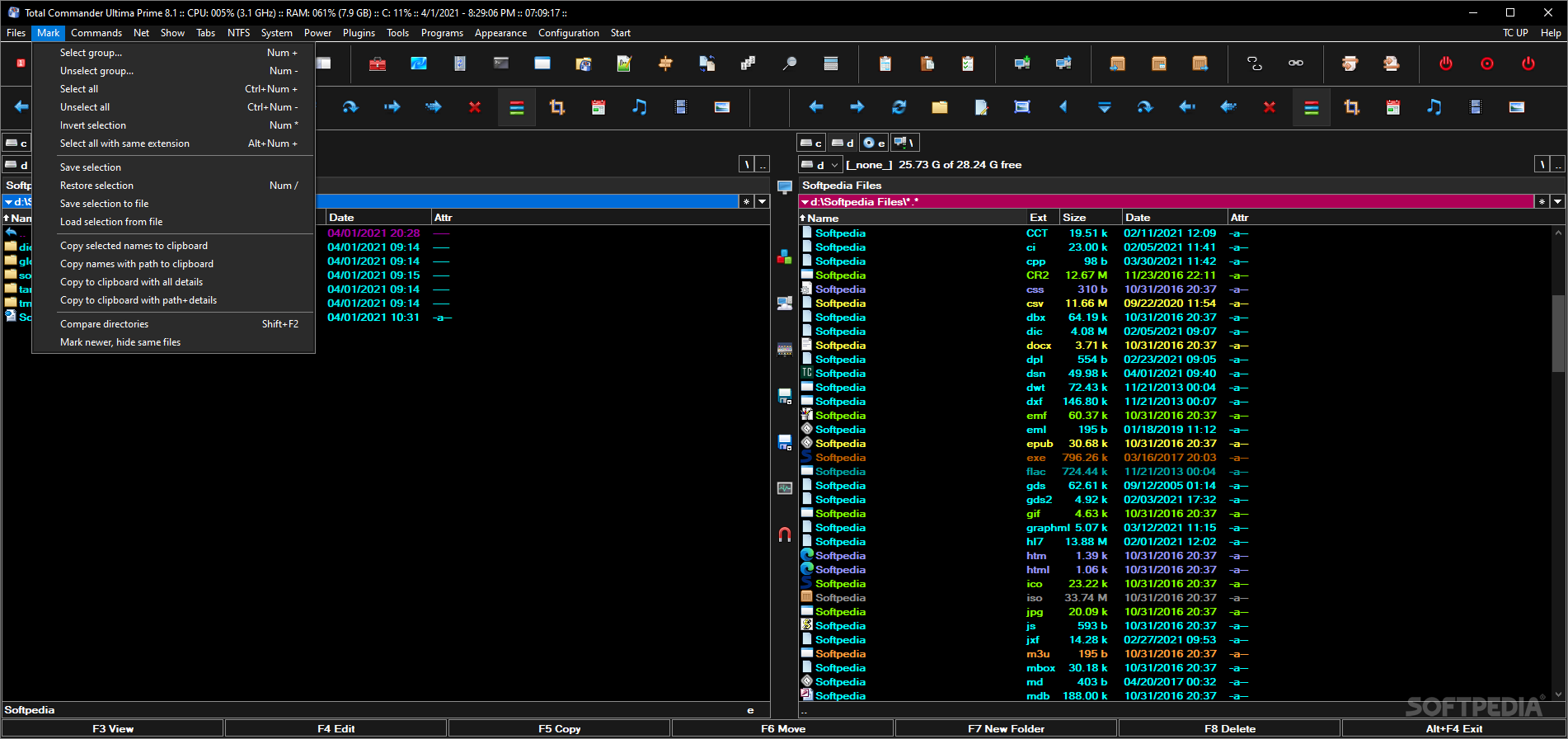Screen dimensions: 1568x739
Task: Click the F6 Move button
Action: coord(783,728)
